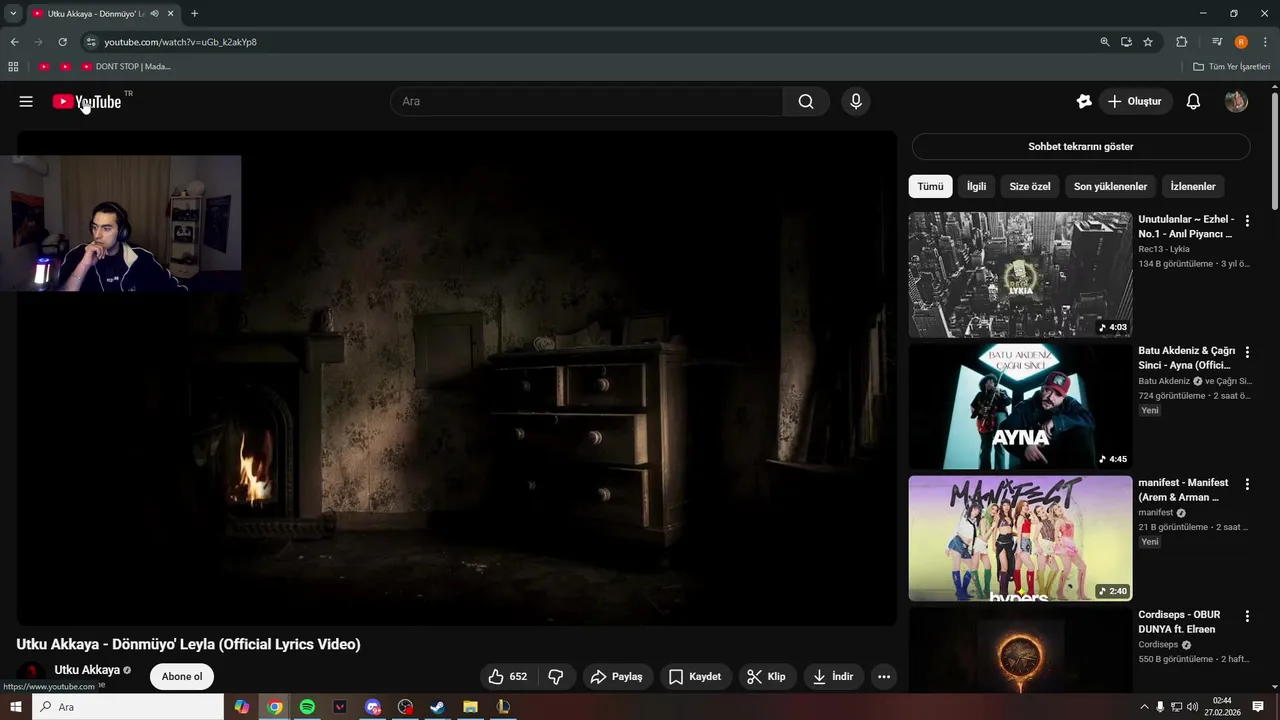Select the Son yüklenenler filter chip
Screen dimensions: 1280x720
pos(1110,187)
